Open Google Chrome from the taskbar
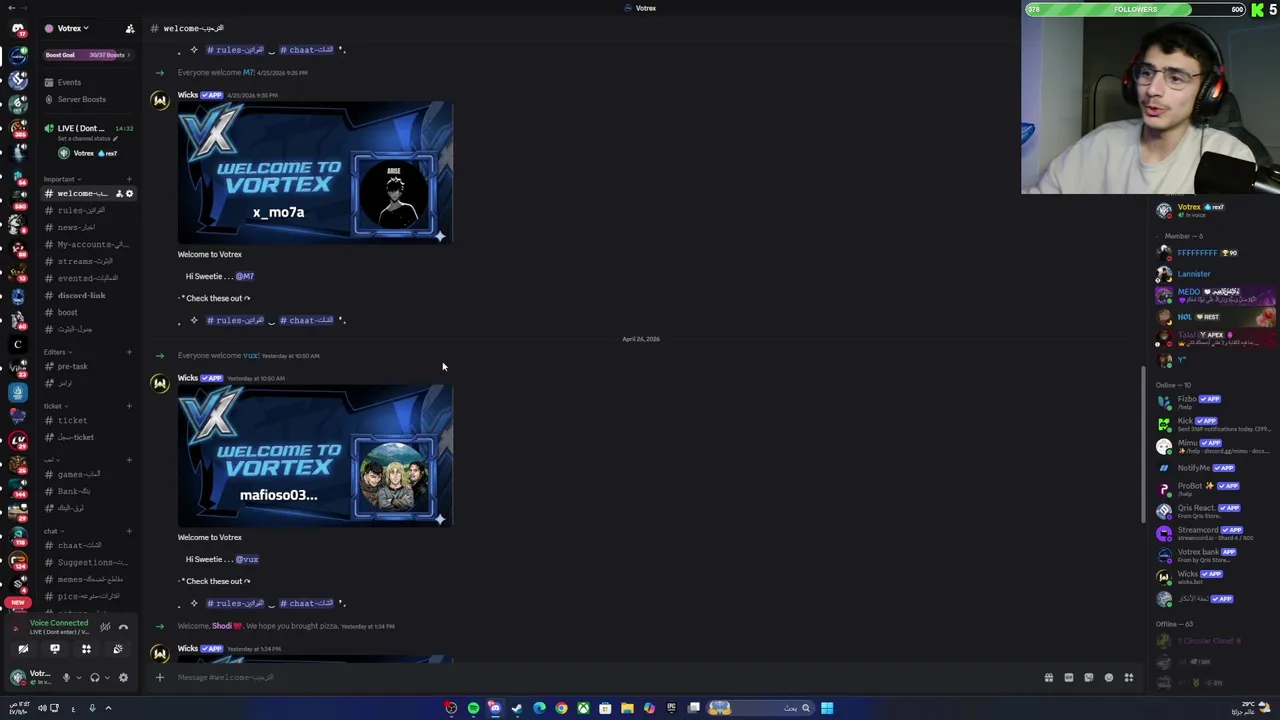 pos(561,708)
